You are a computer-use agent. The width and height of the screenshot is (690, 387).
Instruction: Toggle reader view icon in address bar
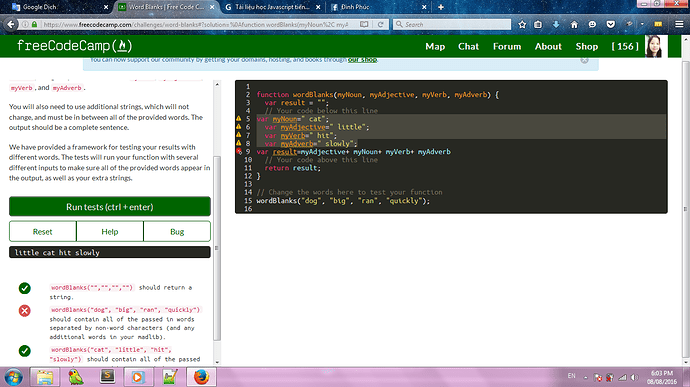click(x=364, y=25)
